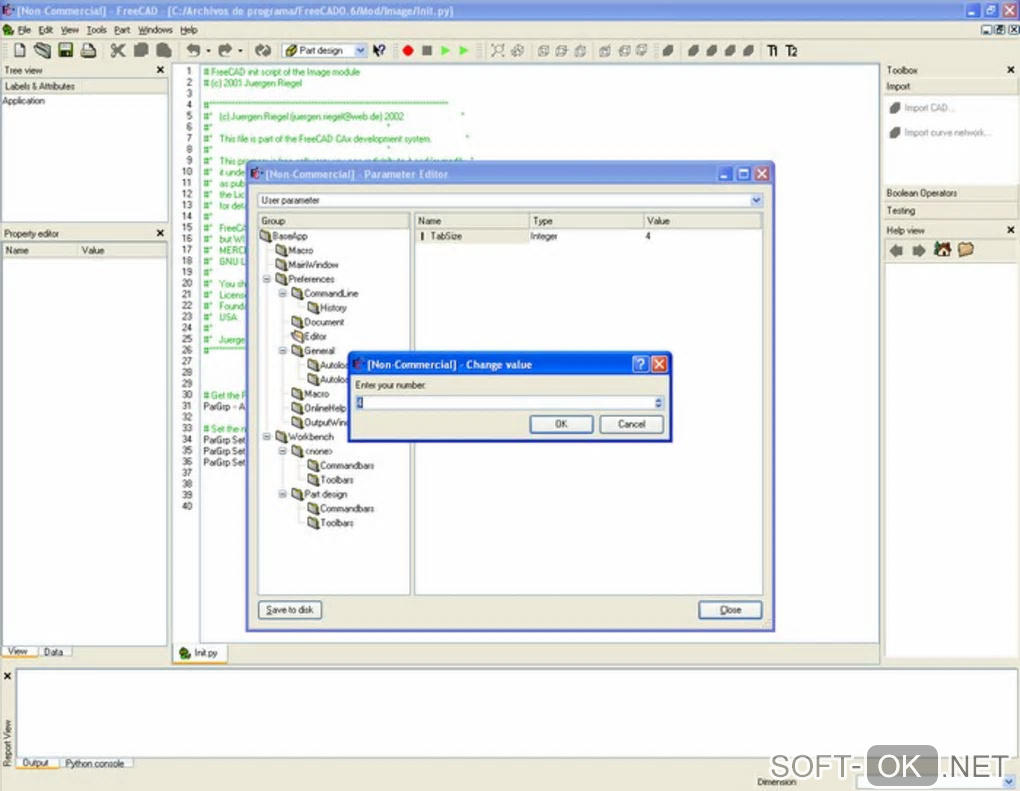Click the Open file toolbar icon
Screen dimensions: 1020x791
tap(42, 50)
